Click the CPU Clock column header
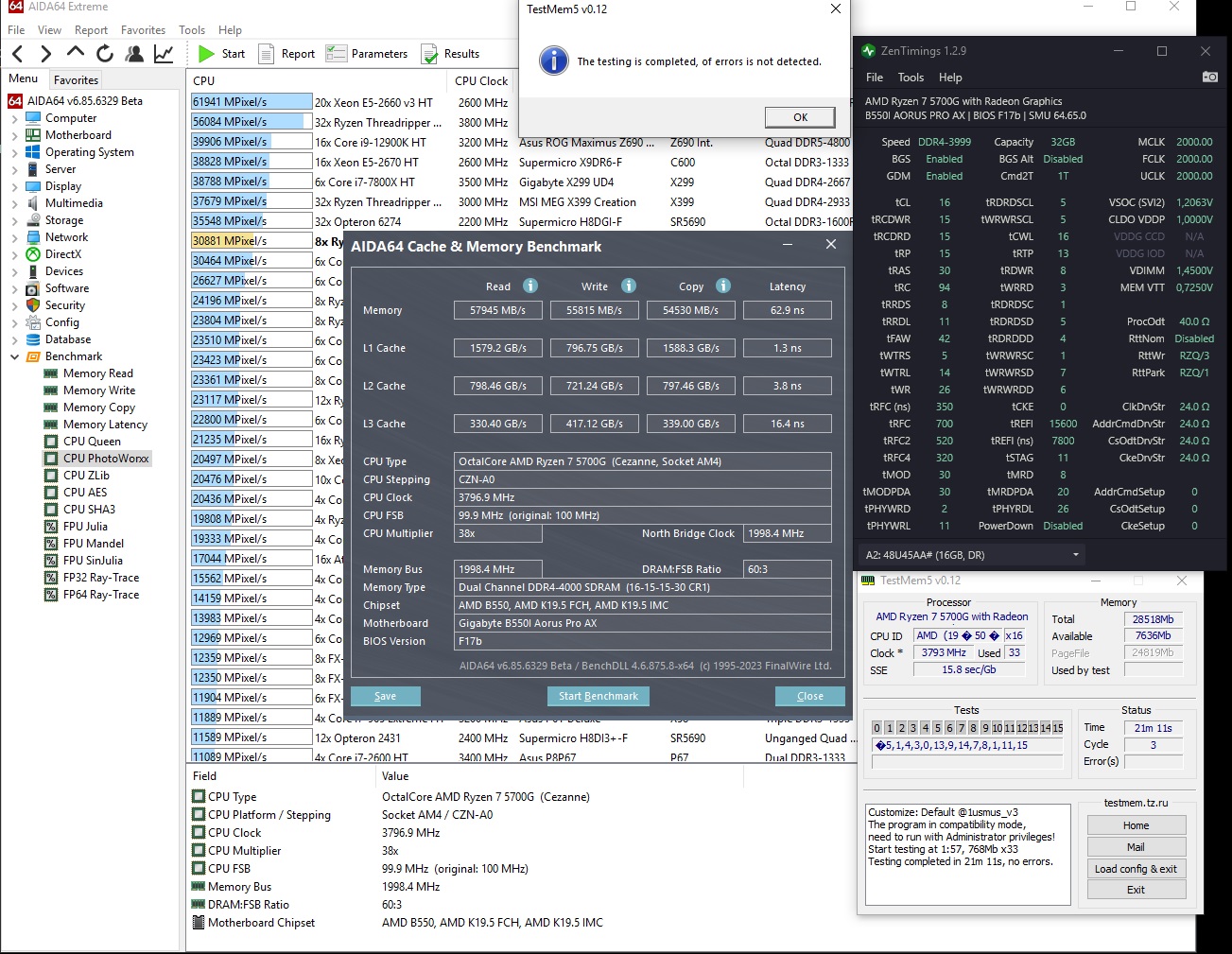 [x=481, y=81]
